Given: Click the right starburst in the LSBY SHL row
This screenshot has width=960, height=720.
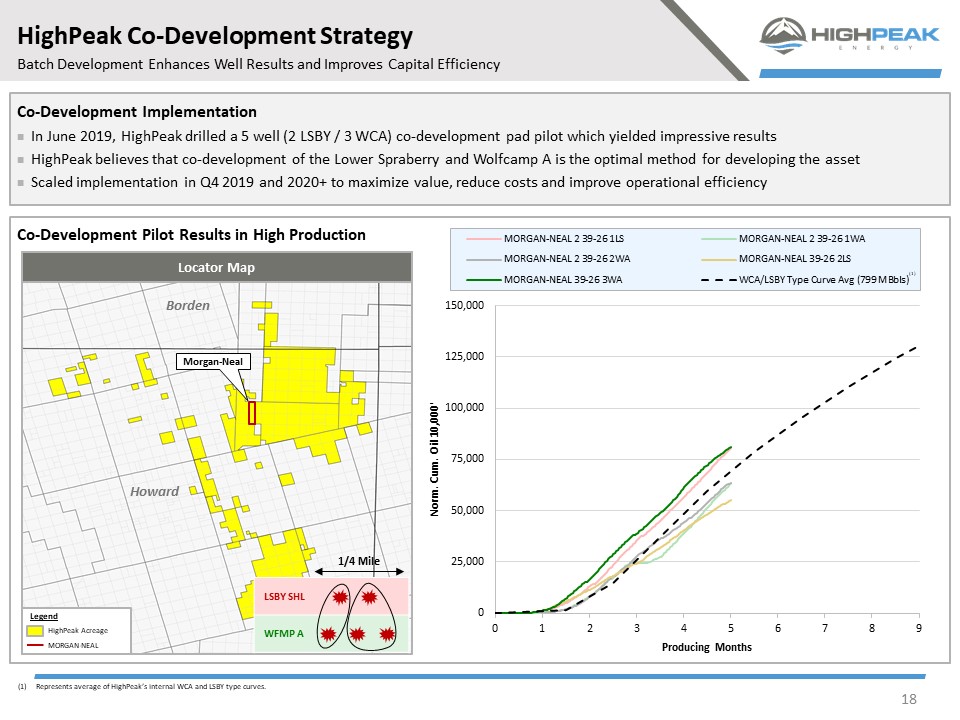Looking at the screenshot, I should coord(369,596).
